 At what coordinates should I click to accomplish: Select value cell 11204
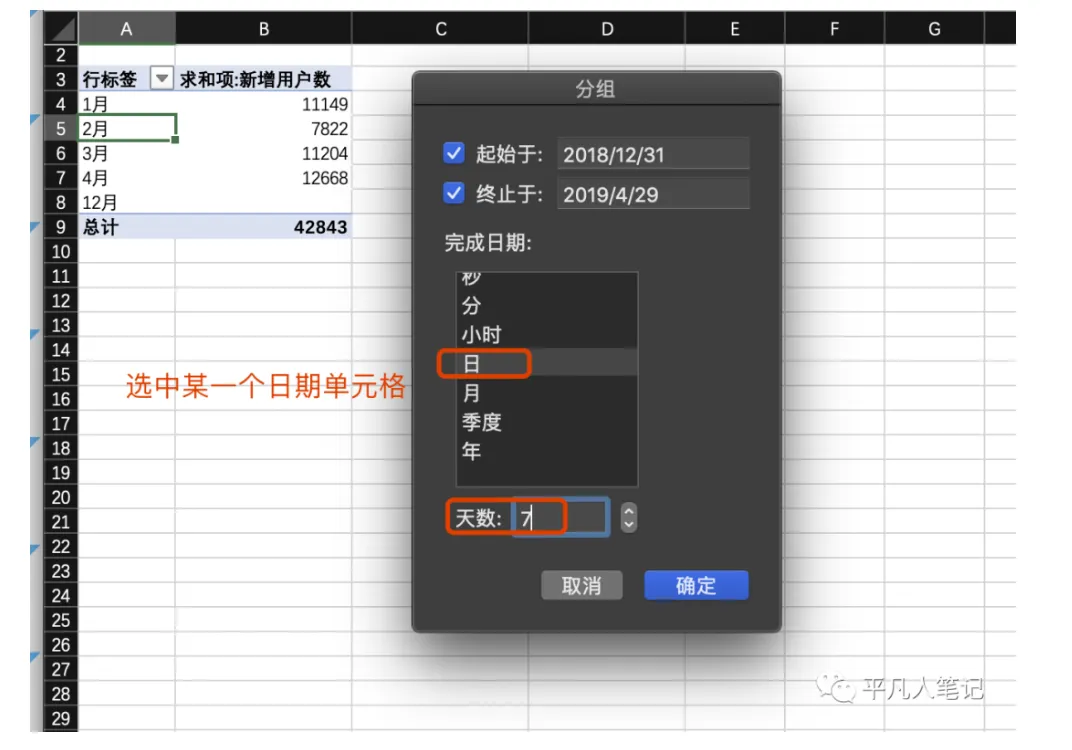click(264, 153)
